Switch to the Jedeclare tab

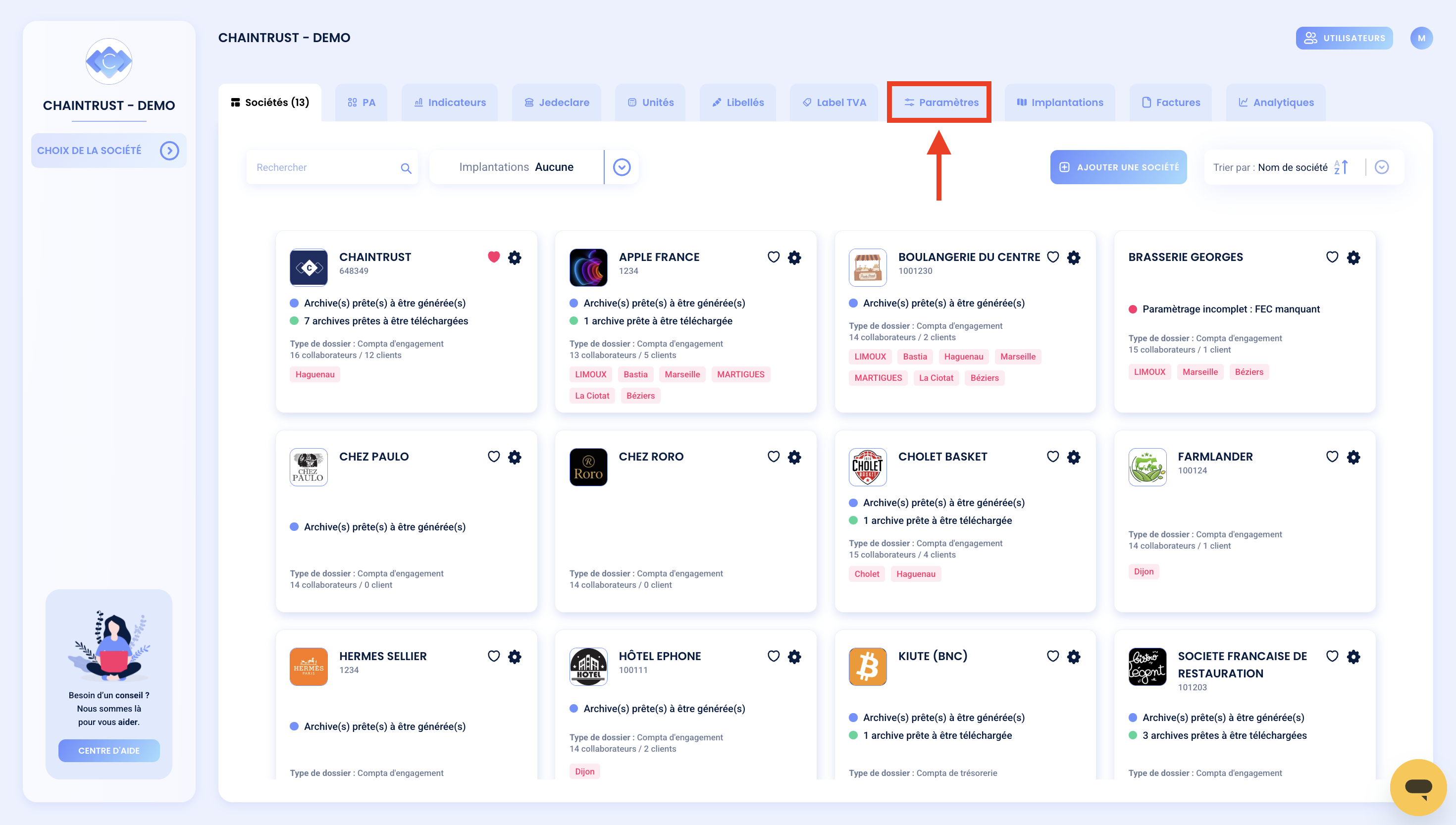click(556, 103)
